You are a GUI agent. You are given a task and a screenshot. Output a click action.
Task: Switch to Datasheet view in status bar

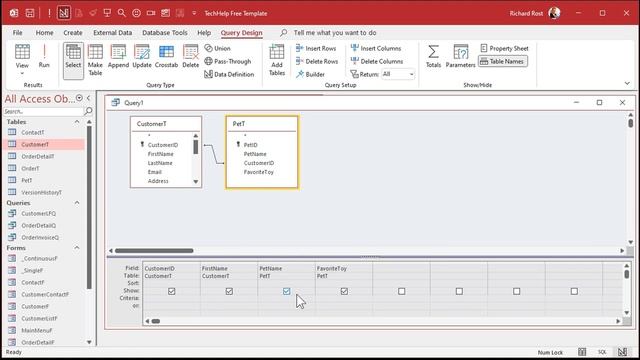[582, 352]
